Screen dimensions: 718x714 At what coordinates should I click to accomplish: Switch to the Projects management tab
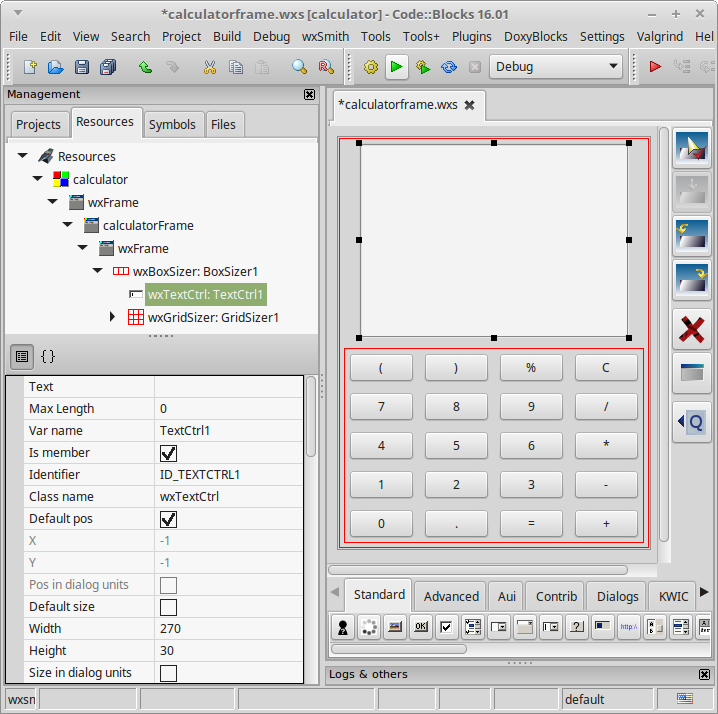(38, 125)
